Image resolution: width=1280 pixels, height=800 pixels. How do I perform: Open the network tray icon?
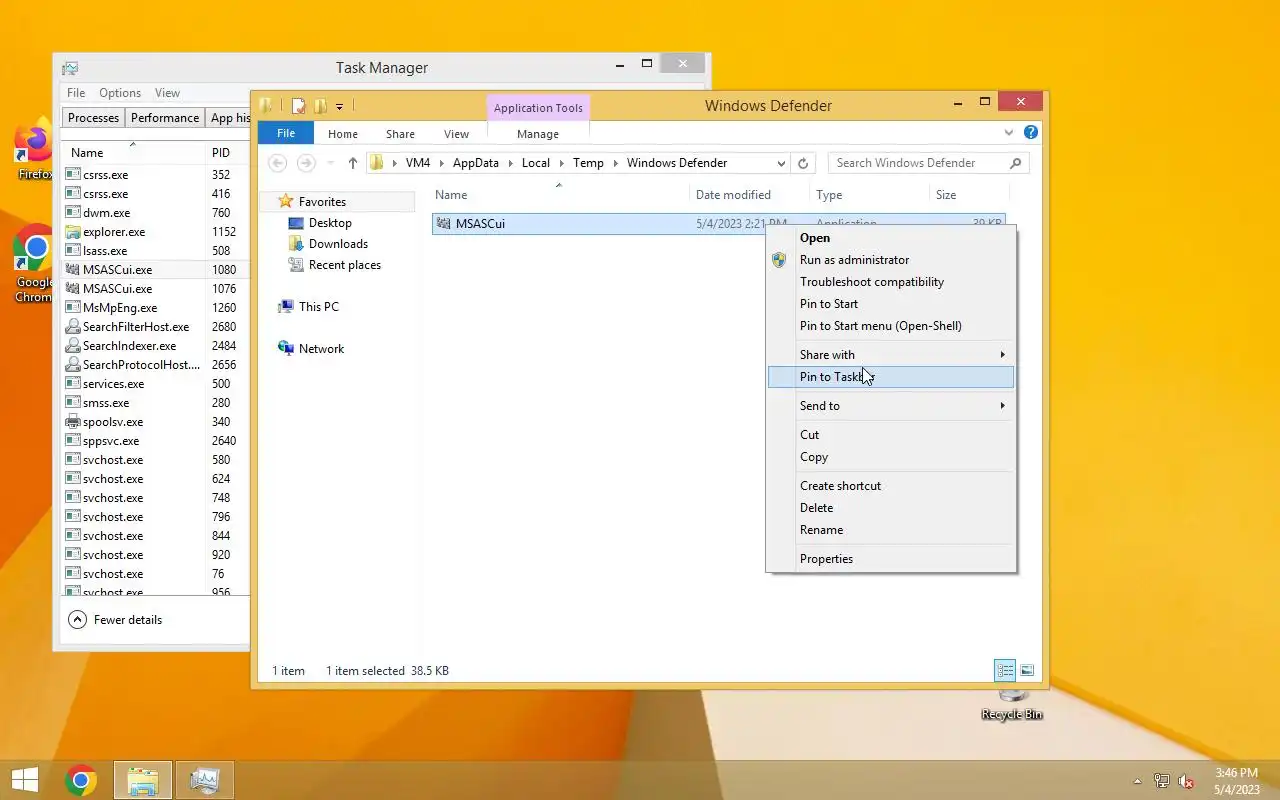click(x=1162, y=781)
